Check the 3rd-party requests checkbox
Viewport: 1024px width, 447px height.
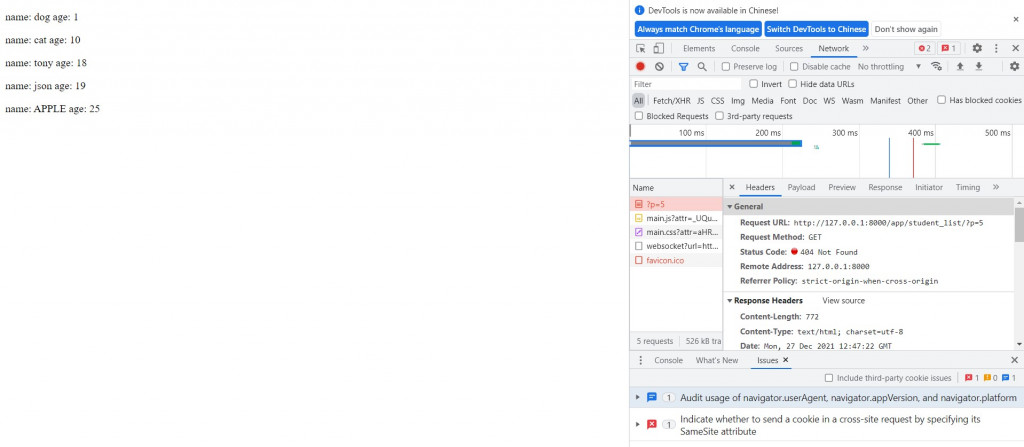[x=720, y=116]
